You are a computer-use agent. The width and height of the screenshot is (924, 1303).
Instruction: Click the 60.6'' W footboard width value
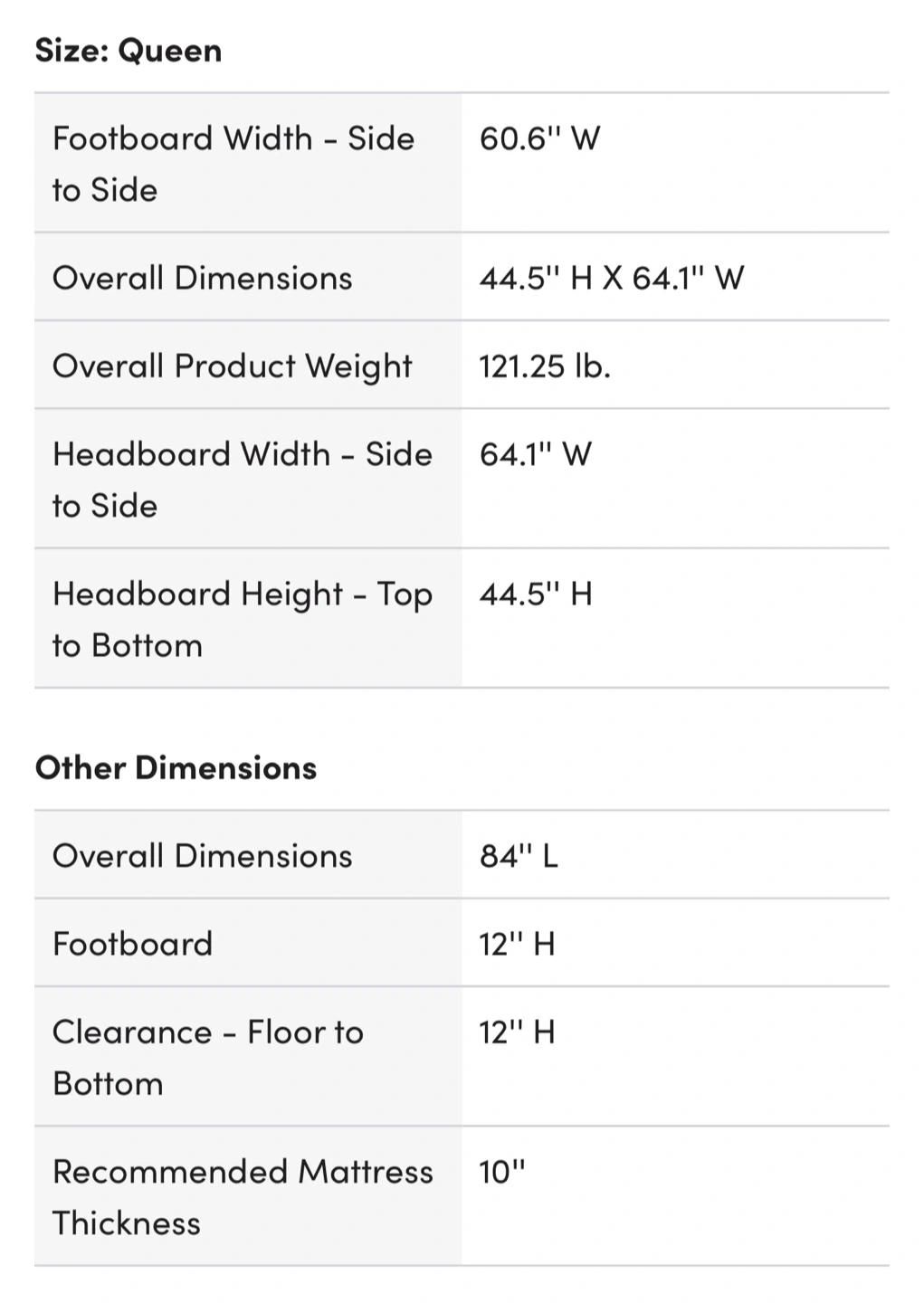pyautogui.click(x=539, y=138)
